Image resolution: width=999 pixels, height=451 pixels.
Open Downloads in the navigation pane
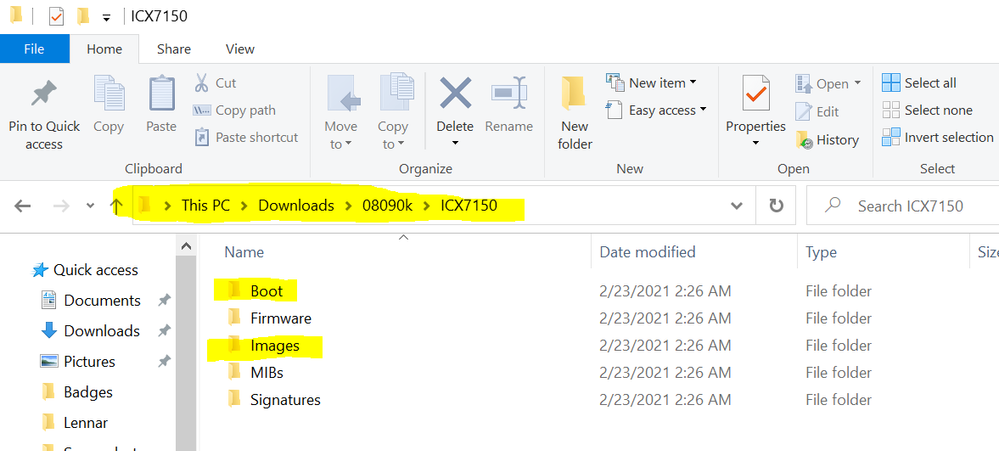click(101, 331)
